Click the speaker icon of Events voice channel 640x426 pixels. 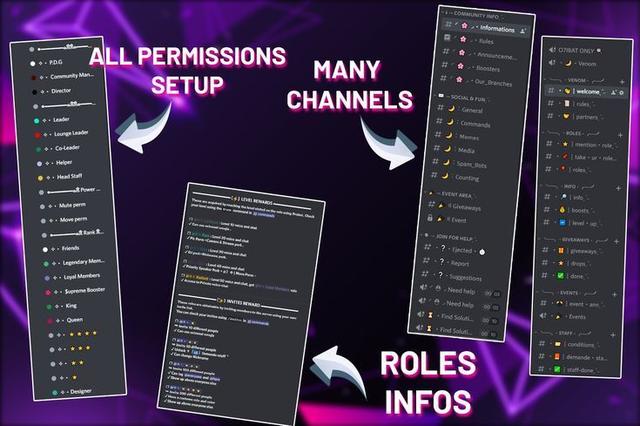tap(543, 315)
